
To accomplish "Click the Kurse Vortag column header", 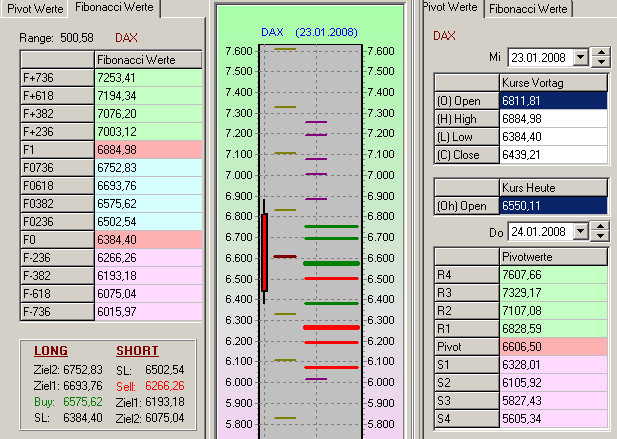I will [553, 83].
